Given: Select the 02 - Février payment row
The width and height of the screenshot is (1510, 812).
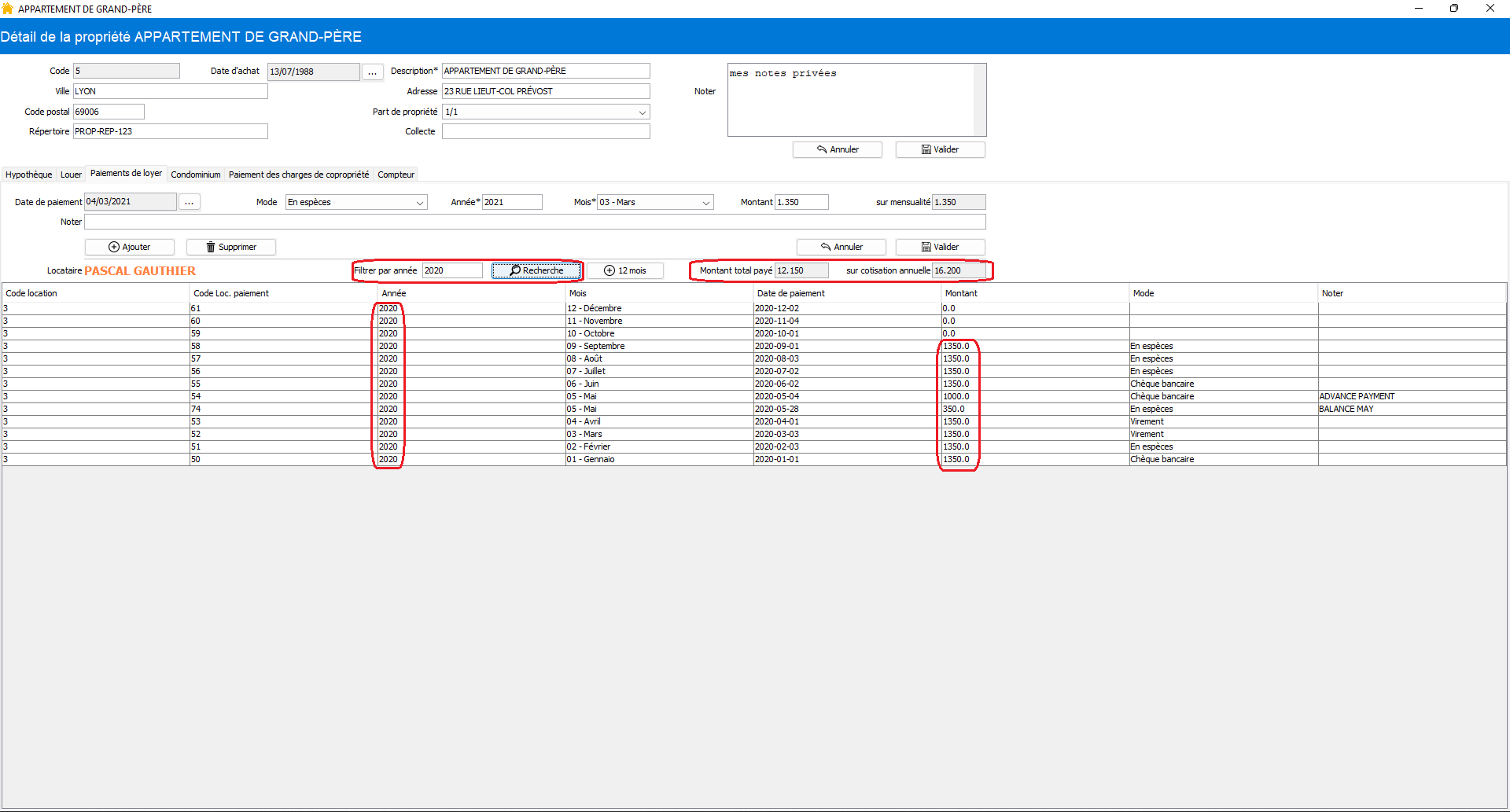Looking at the screenshot, I should coord(754,446).
